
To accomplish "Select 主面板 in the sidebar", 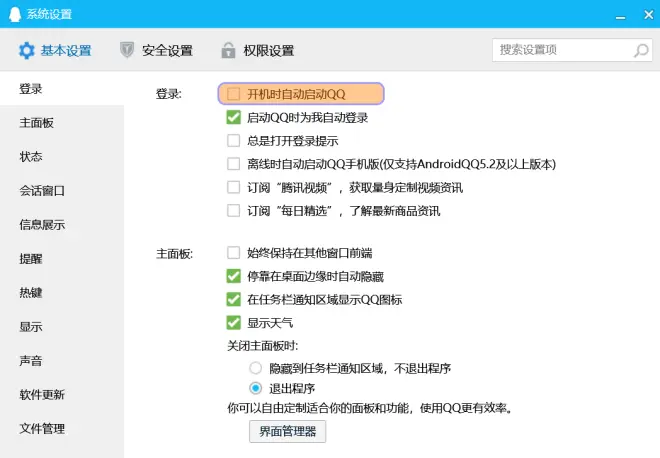I will [x=62, y=123].
